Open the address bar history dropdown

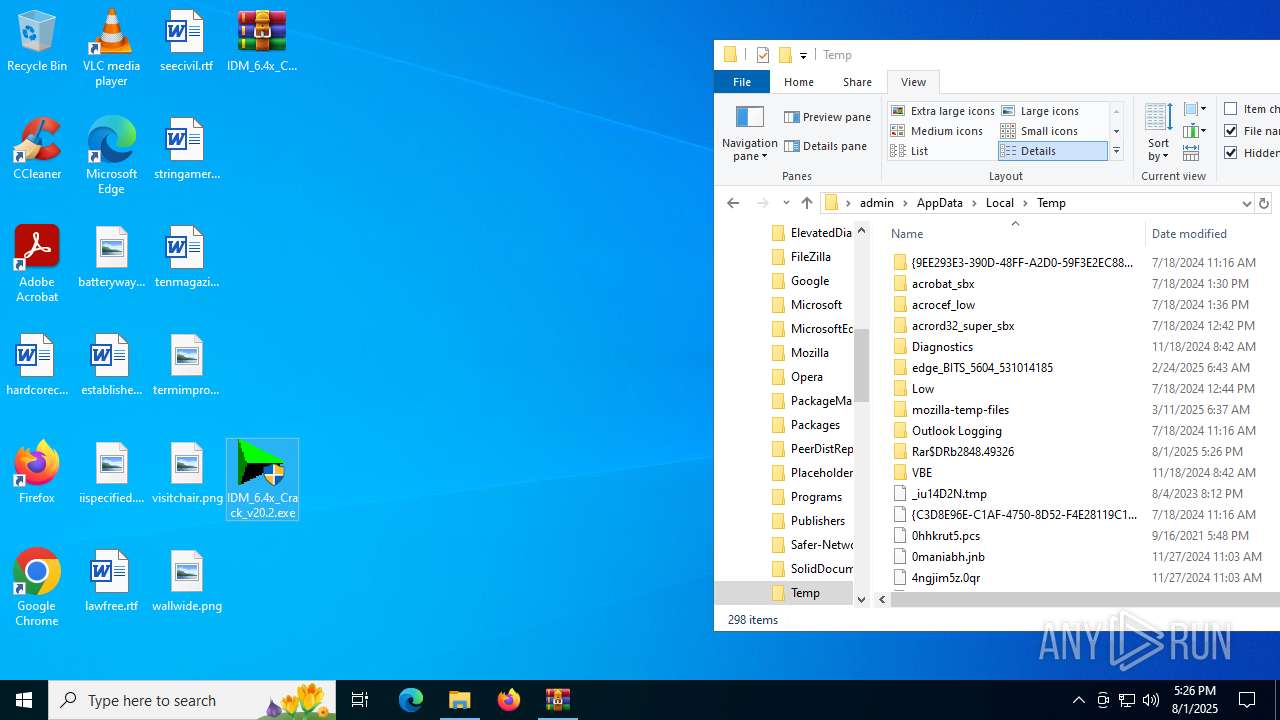tap(1247, 203)
